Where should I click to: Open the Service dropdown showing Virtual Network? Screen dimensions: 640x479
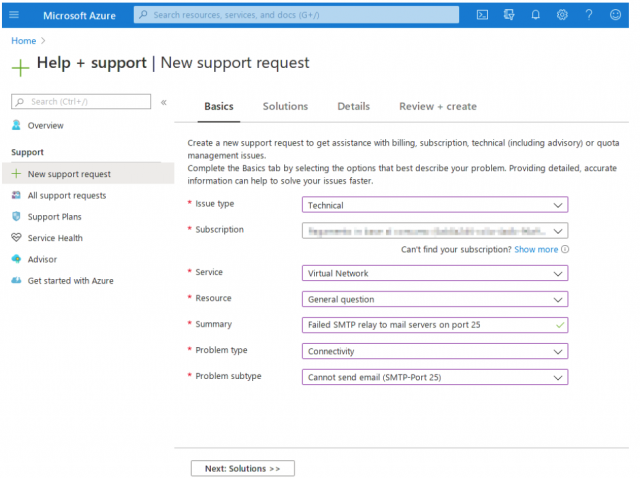[435, 273]
